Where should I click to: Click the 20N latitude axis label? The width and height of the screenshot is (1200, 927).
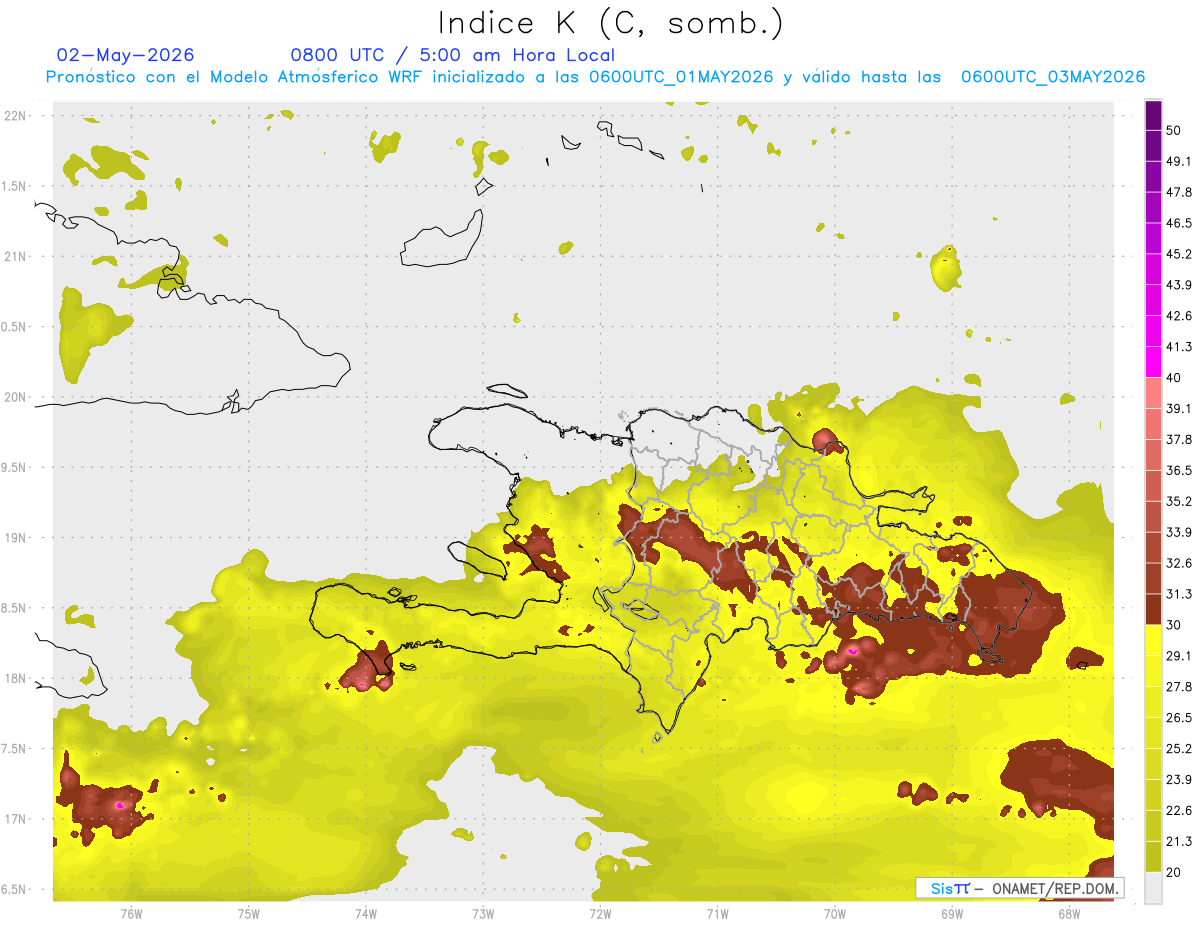(17, 397)
